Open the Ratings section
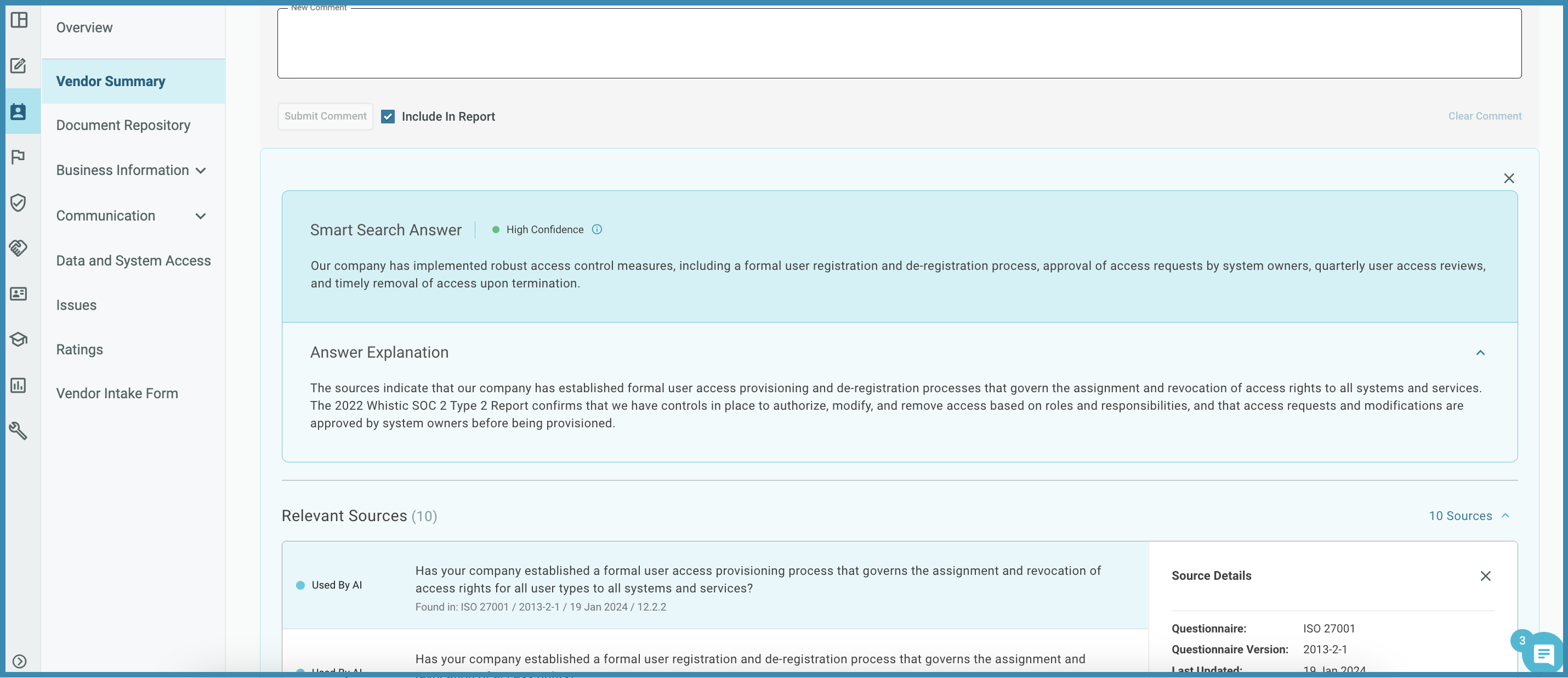Screen dimensions: 1568x678 [79, 349]
